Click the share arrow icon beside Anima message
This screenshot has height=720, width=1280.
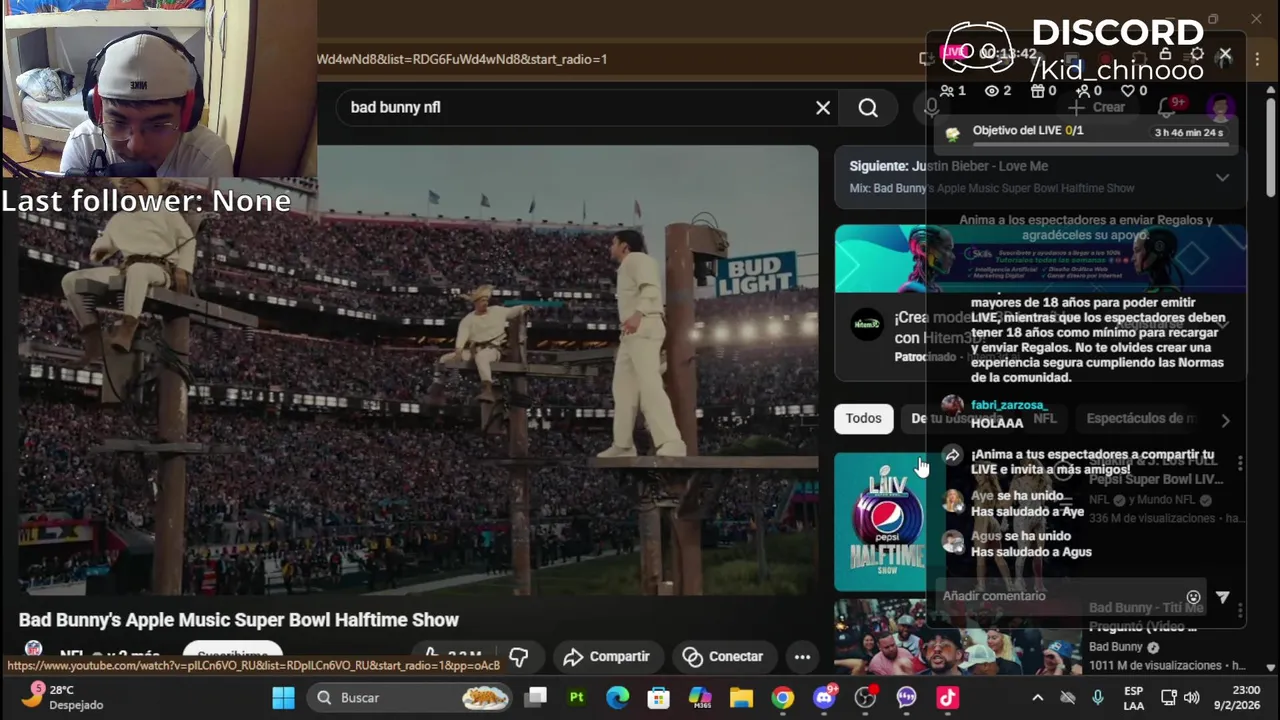pyautogui.click(x=952, y=456)
